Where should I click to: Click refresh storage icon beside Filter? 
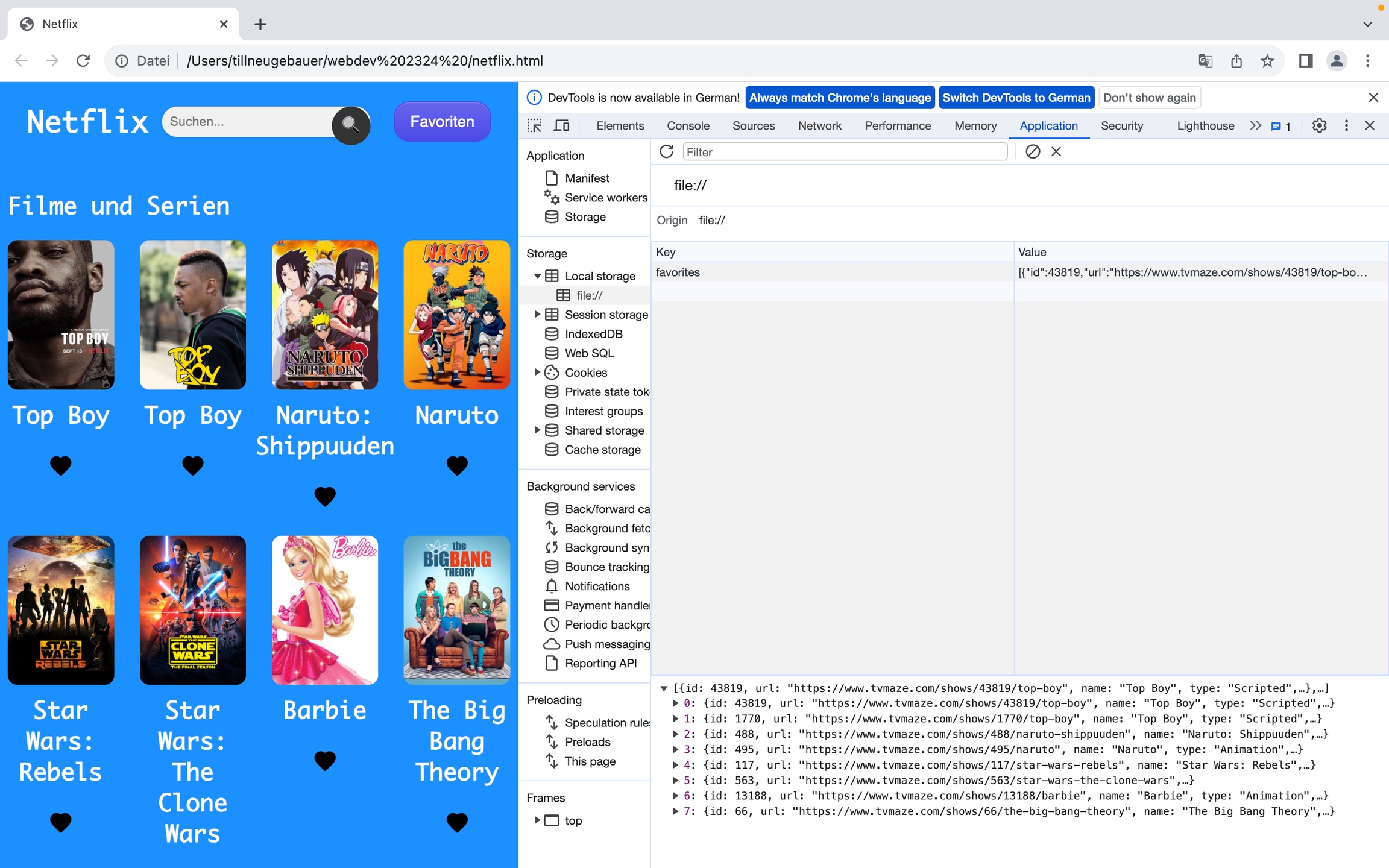(x=666, y=152)
